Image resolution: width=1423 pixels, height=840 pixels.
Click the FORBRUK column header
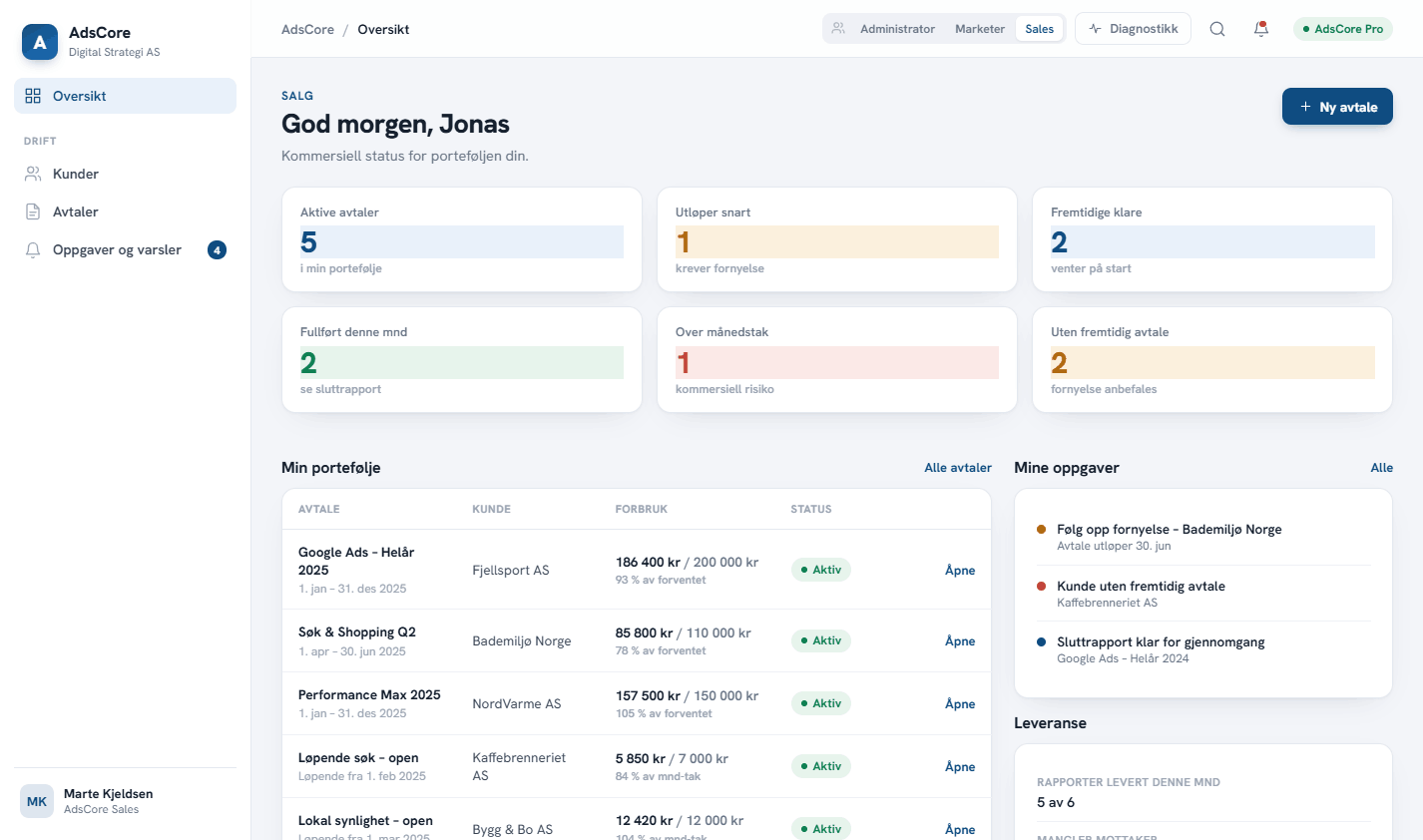coord(642,509)
